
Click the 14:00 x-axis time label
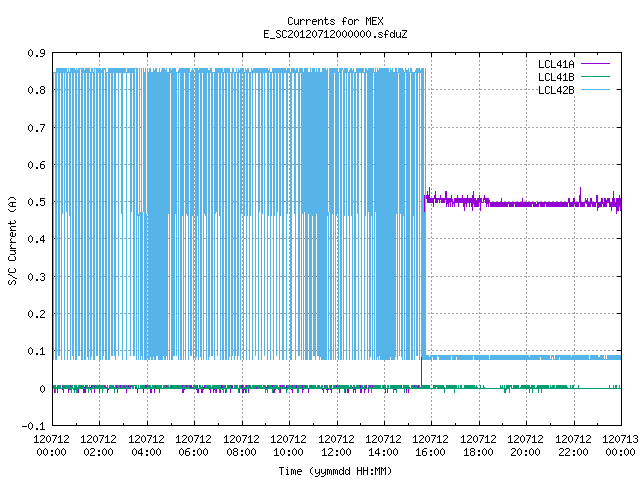[383, 452]
